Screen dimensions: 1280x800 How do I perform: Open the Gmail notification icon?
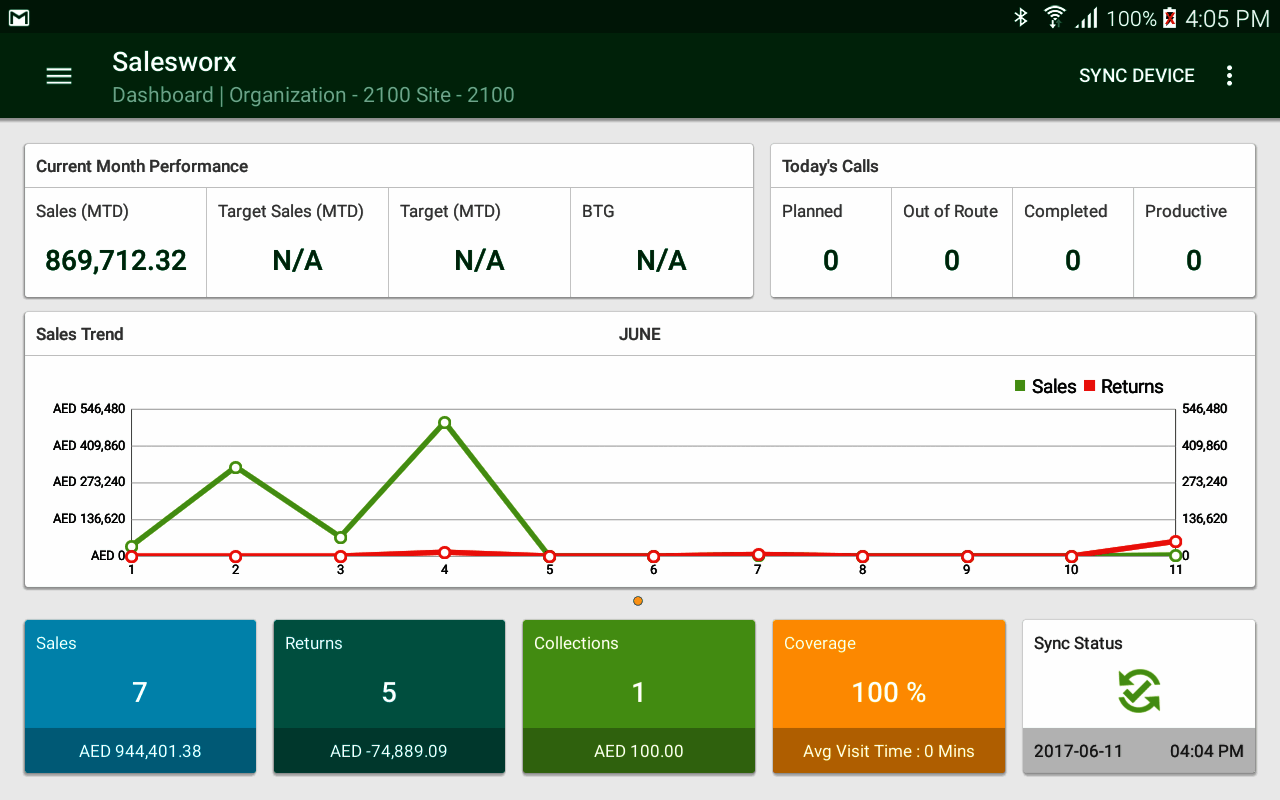[18, 18]
